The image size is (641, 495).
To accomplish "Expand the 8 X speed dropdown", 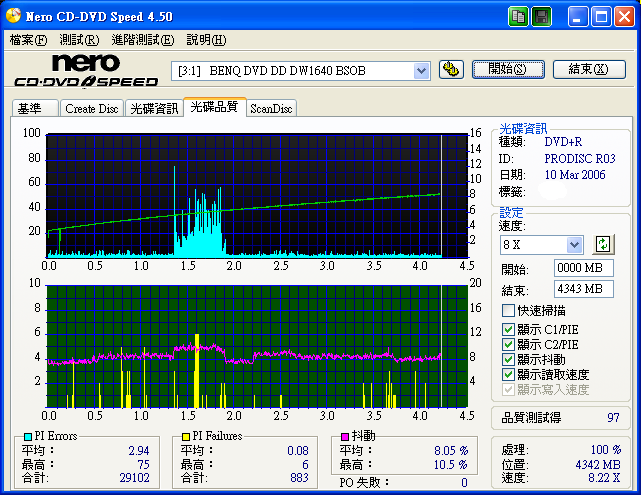I will (574, 245).
